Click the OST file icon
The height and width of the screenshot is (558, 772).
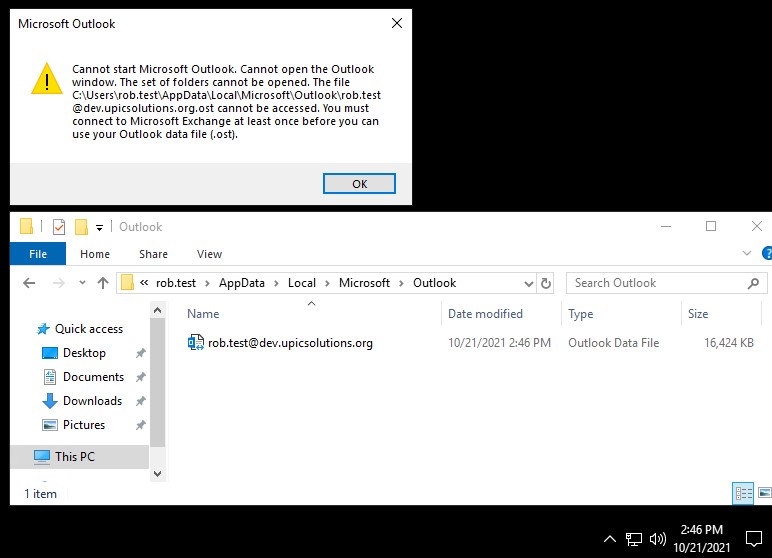(x=195, y=342)
